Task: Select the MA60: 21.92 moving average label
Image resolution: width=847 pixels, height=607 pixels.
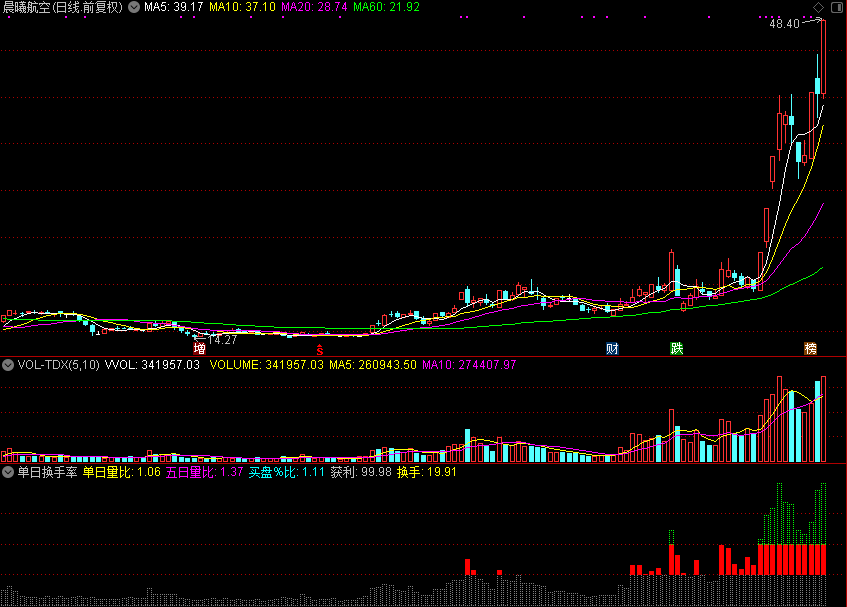Action: [x=386, y=7]
